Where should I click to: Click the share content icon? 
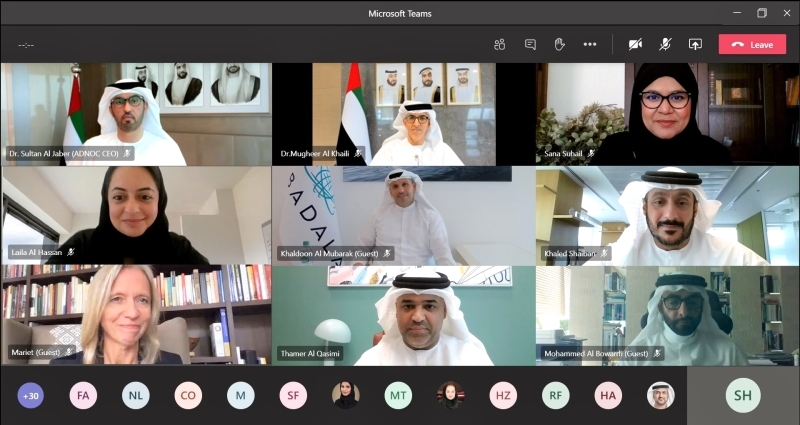[x=695, y=44]
